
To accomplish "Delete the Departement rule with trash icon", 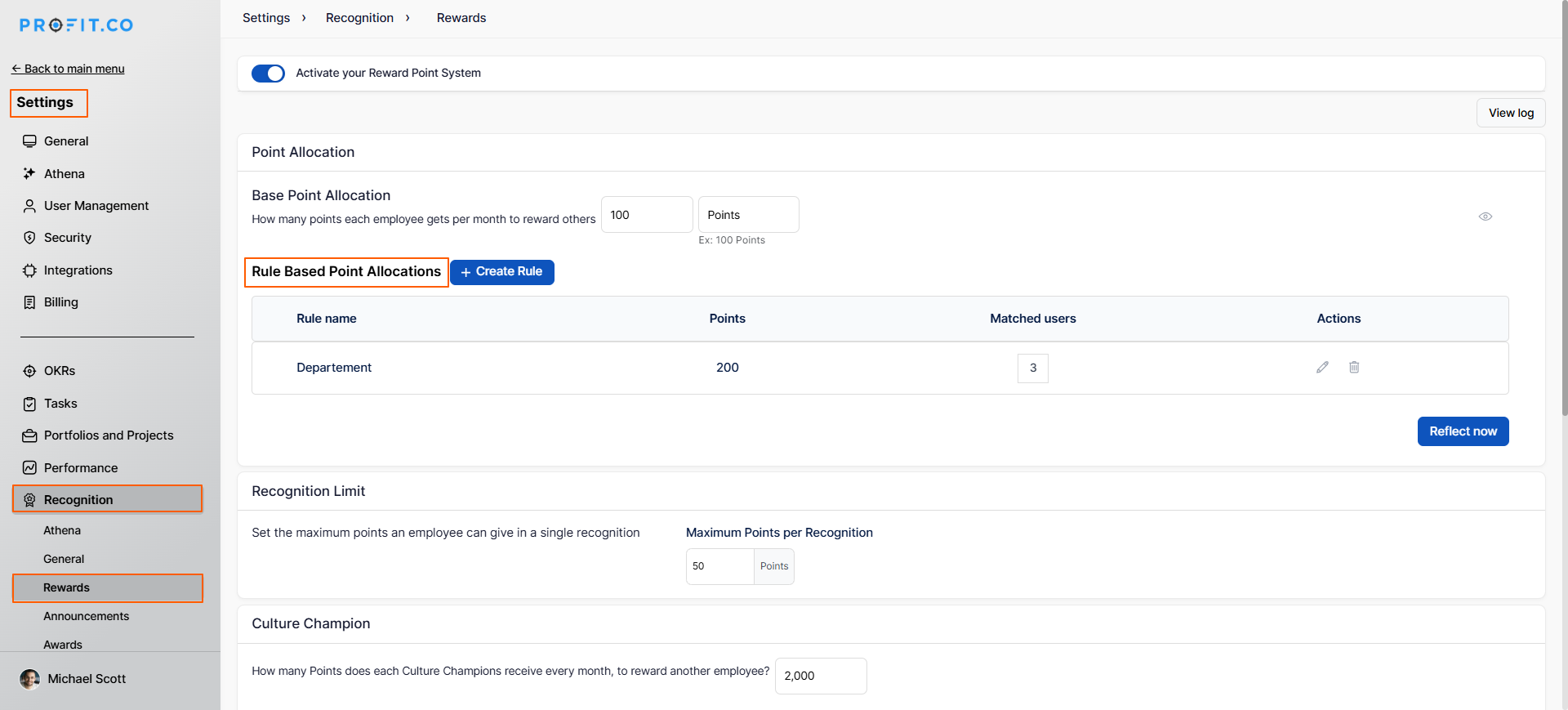I will 1354,368.
